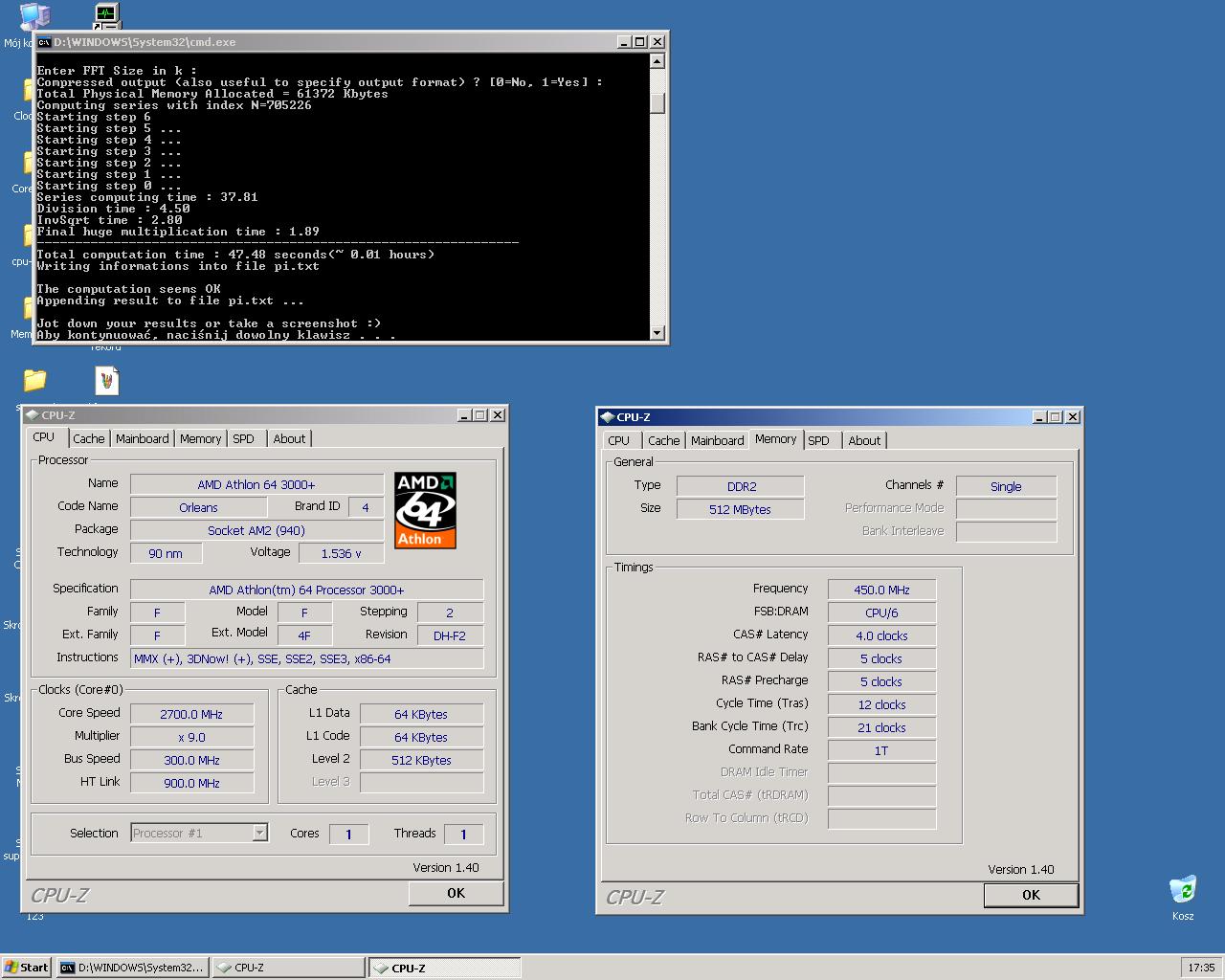The height and width of the screenshot is (980, 1225).
Task: Open the Processor #1 selection dropdown
Action: click(x=199, y=834)
